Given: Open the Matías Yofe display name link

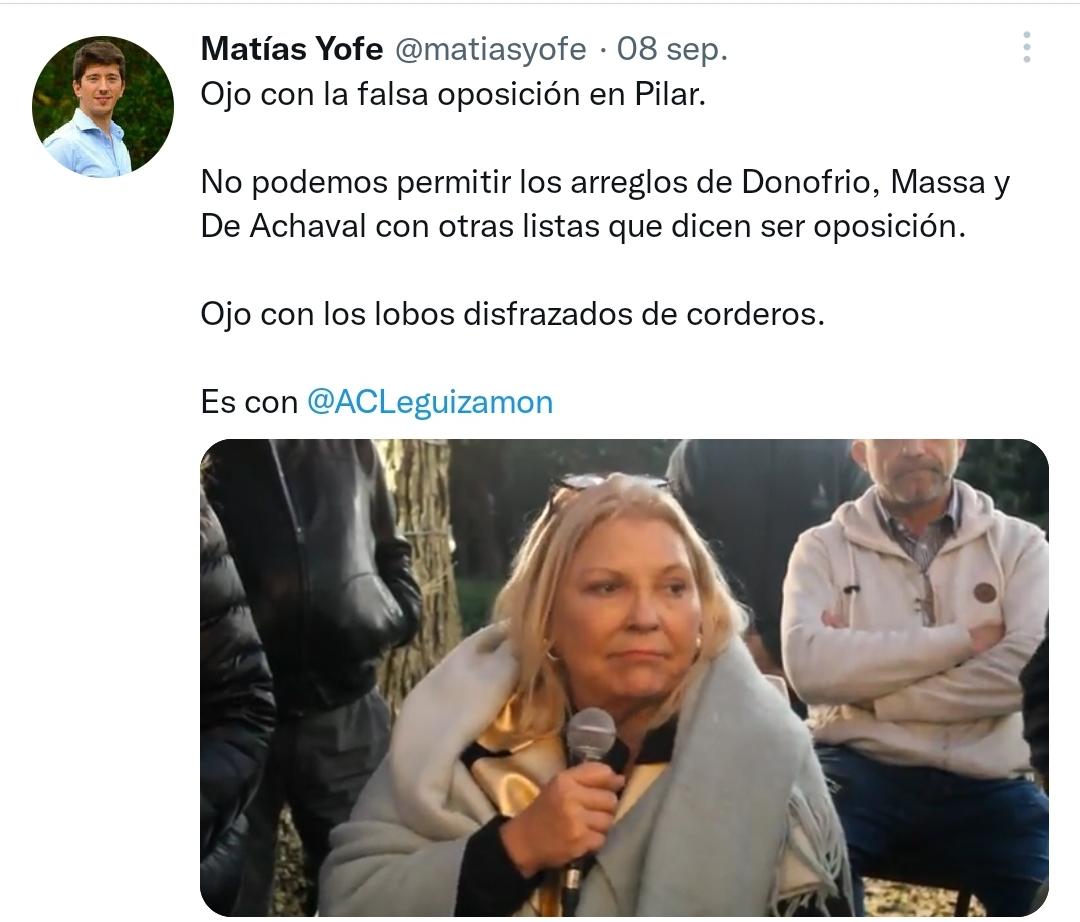Looking at the screenshot, I should click(291, 49).
